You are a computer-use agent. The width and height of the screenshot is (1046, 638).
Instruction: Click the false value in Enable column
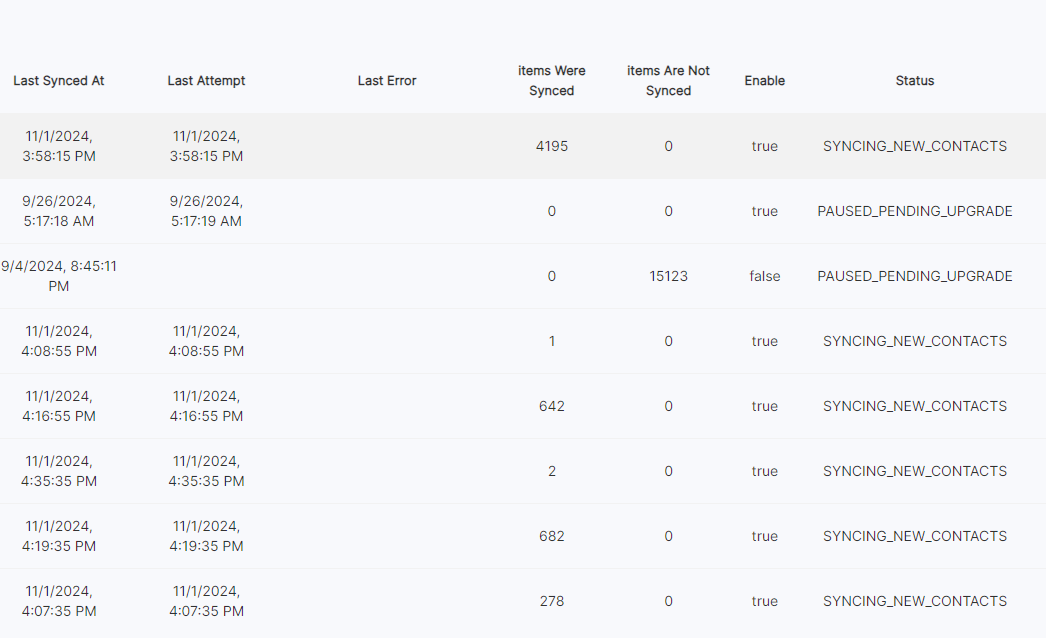coord(765,276)
